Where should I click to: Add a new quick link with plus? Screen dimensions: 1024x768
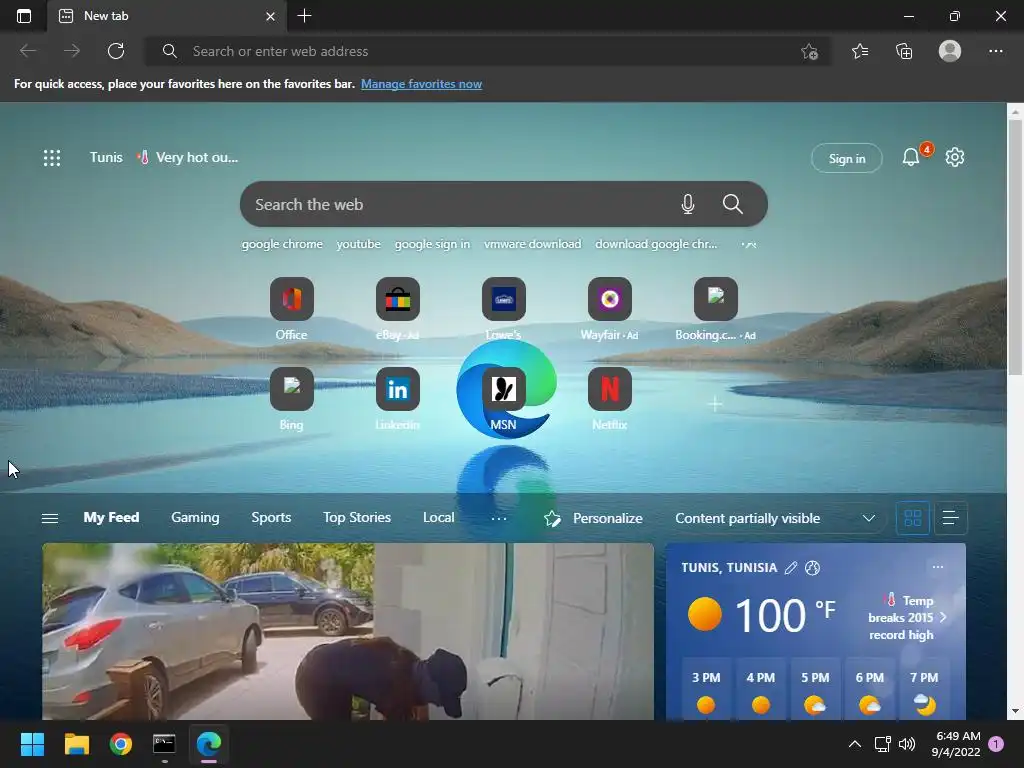[x=715, y=404]
